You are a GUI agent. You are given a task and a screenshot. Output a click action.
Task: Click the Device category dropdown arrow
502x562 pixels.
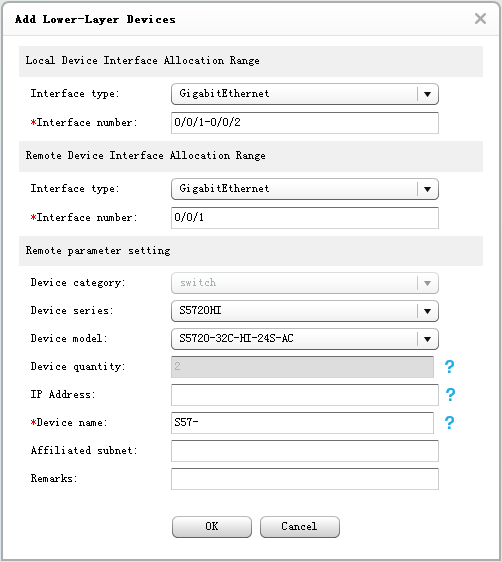[427, 283]
